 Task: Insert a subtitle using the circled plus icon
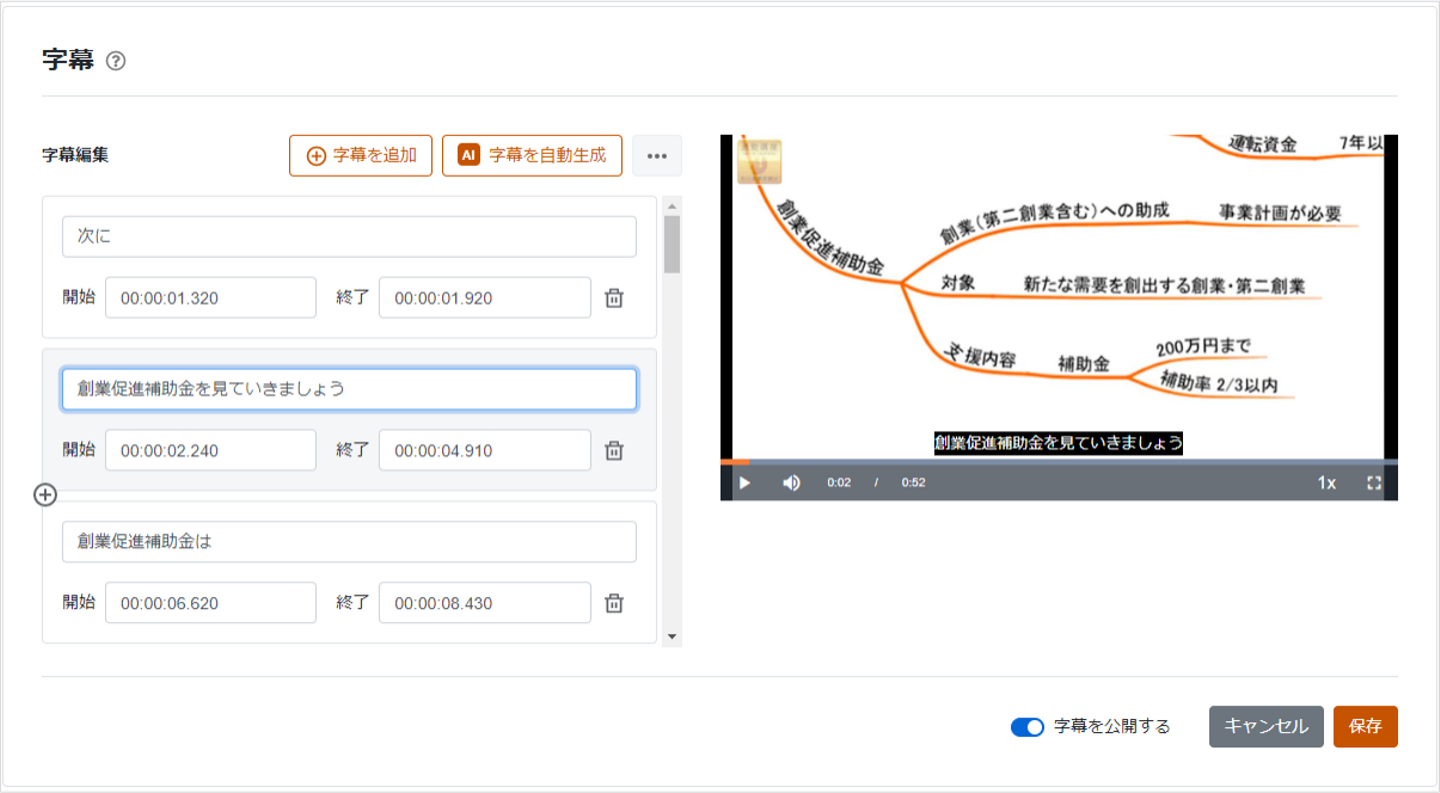click(x=46, y=495)
